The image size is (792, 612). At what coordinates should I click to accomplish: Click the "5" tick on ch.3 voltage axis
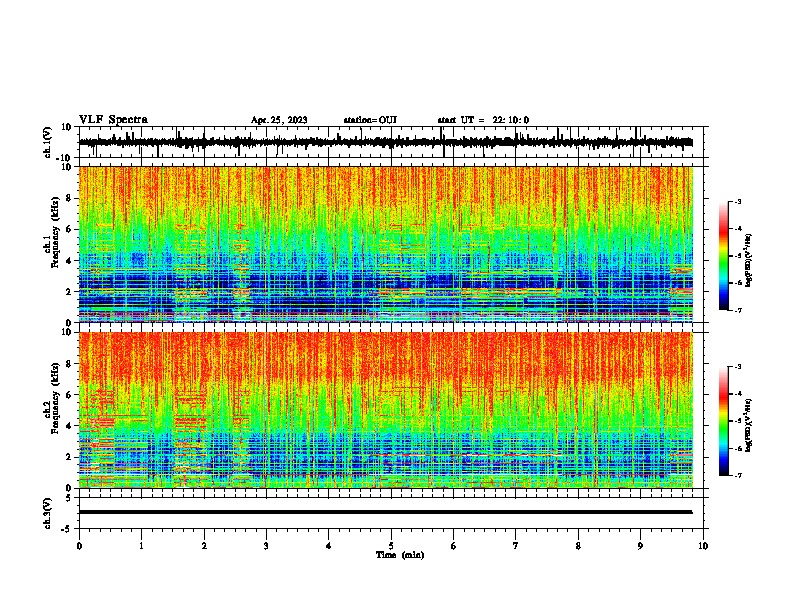(x=70, y=498)
